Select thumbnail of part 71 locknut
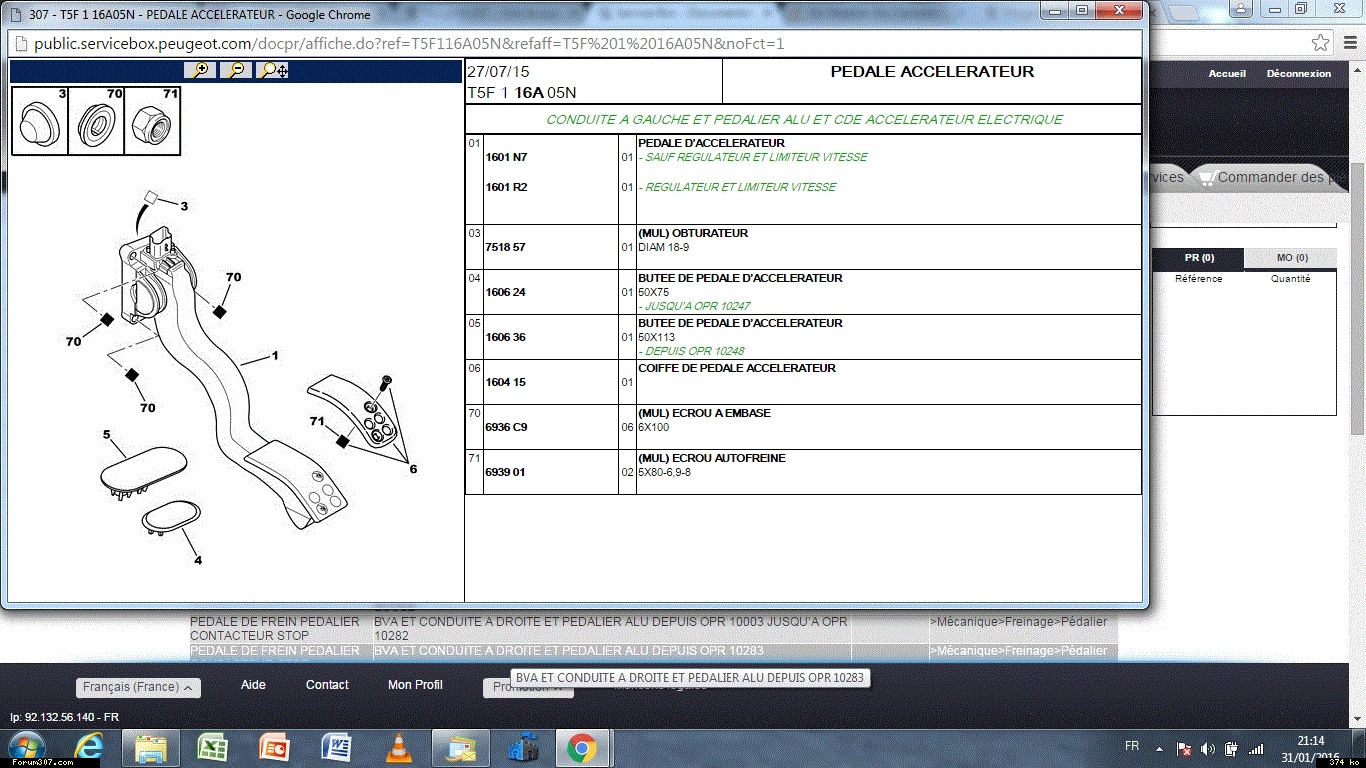 click(152, 121)
